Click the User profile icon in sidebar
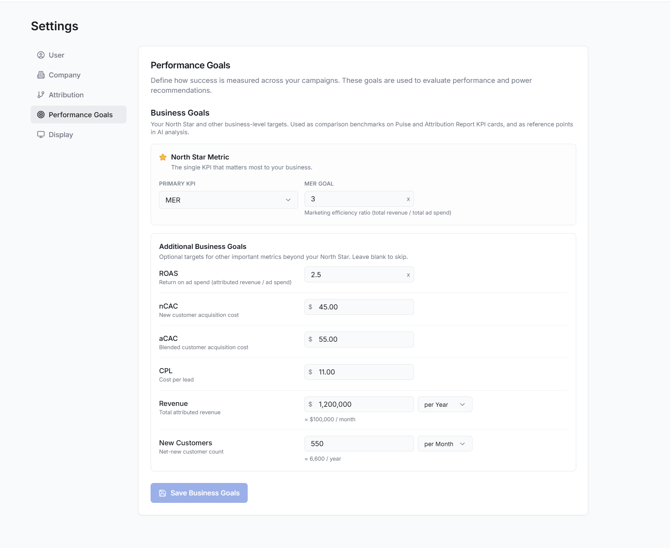This screenshot has width=670, height=548. pyautogui.click(x=41, y=55)
